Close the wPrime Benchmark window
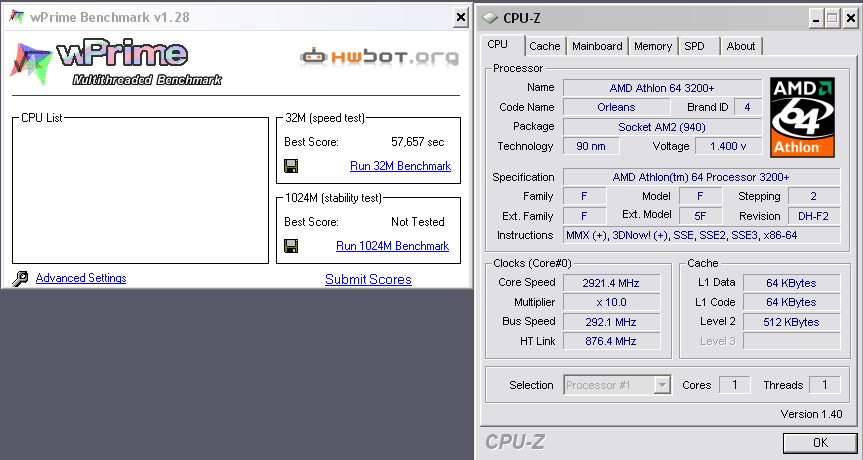 [x=461, y=18]
